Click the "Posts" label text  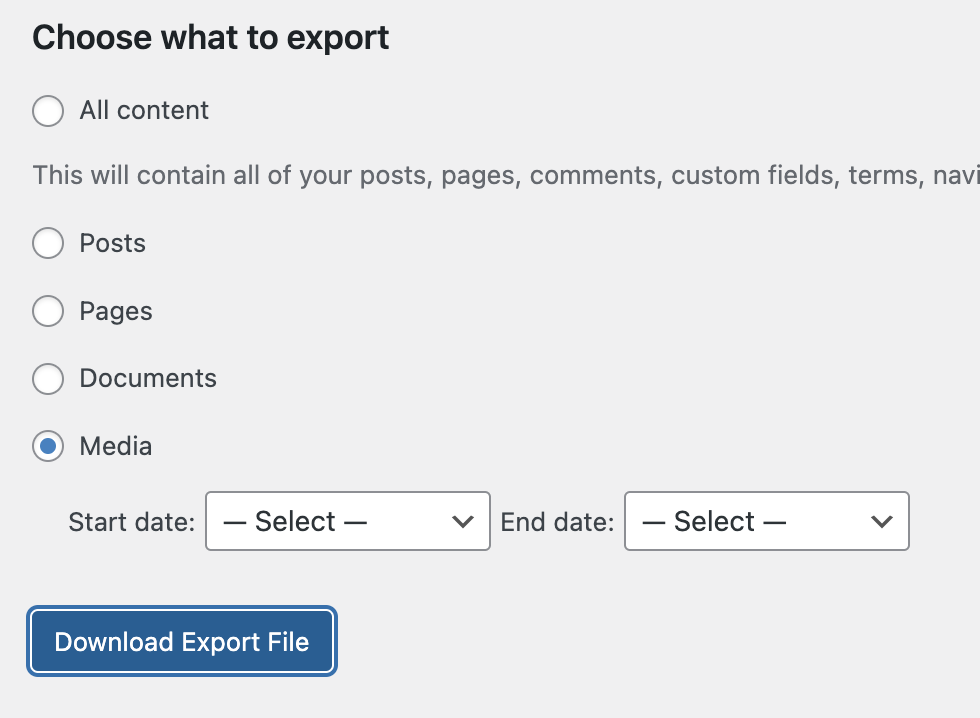tap(111, 243)
